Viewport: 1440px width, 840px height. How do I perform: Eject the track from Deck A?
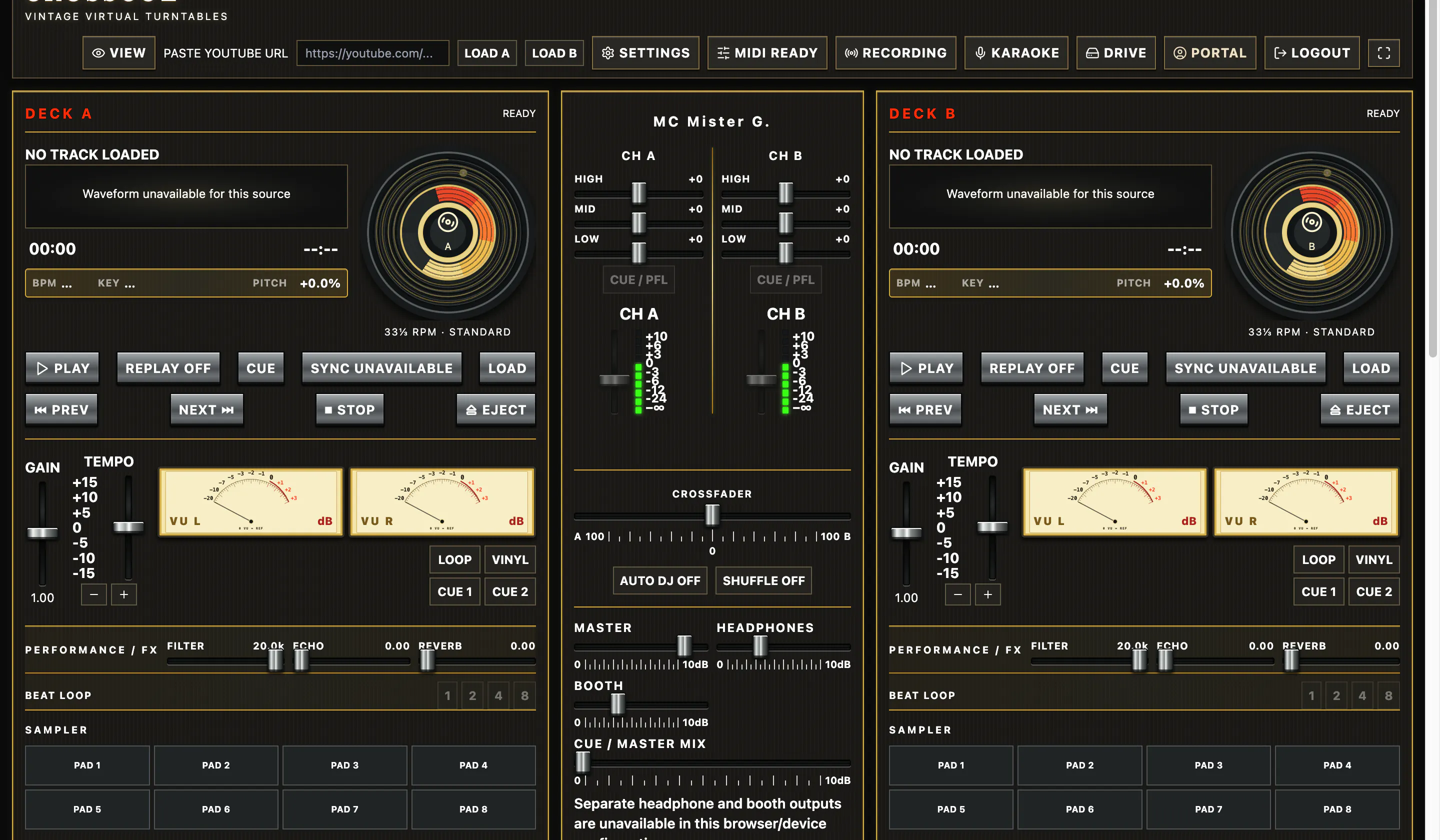(495, 409)
